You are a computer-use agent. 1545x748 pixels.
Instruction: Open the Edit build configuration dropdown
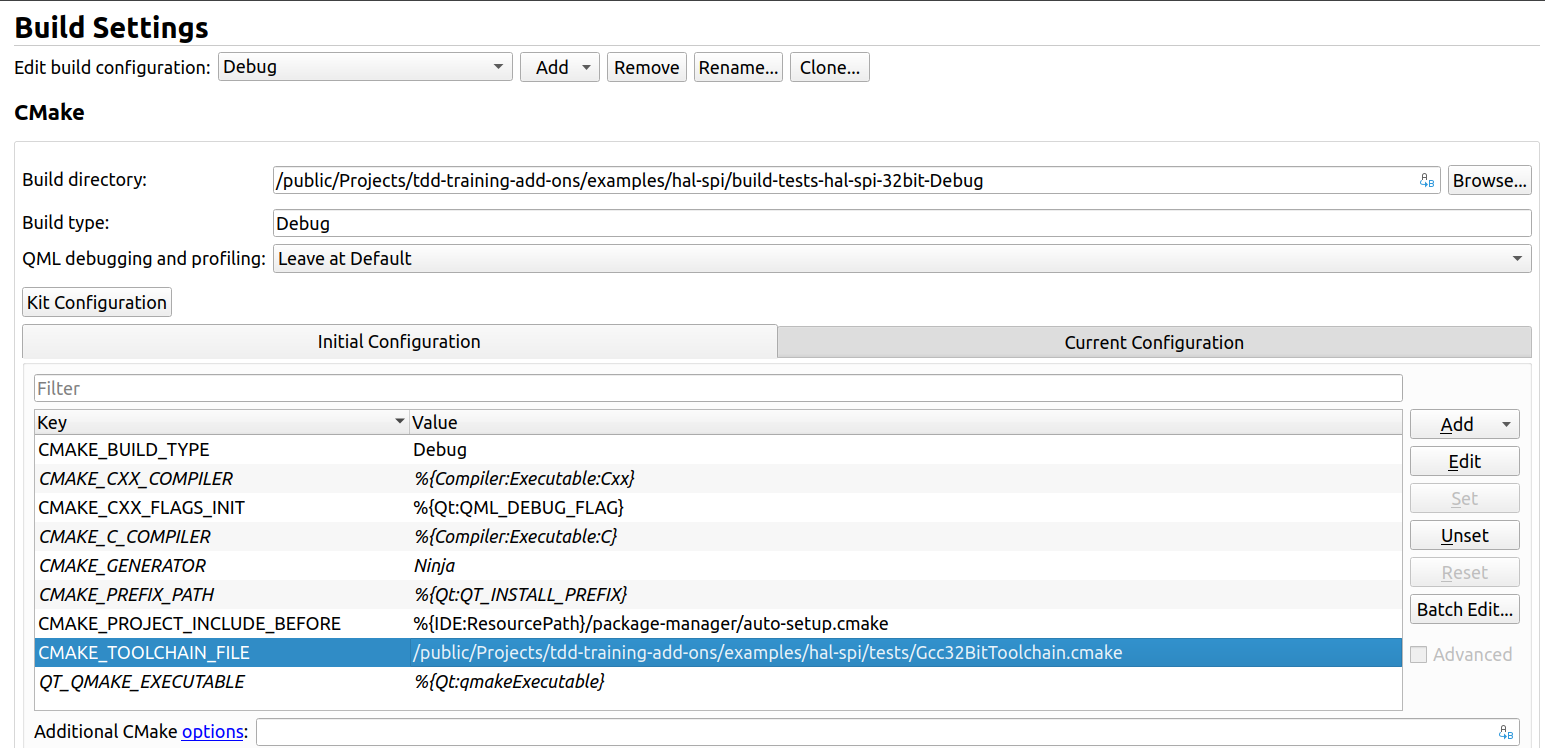pos(365,67)
